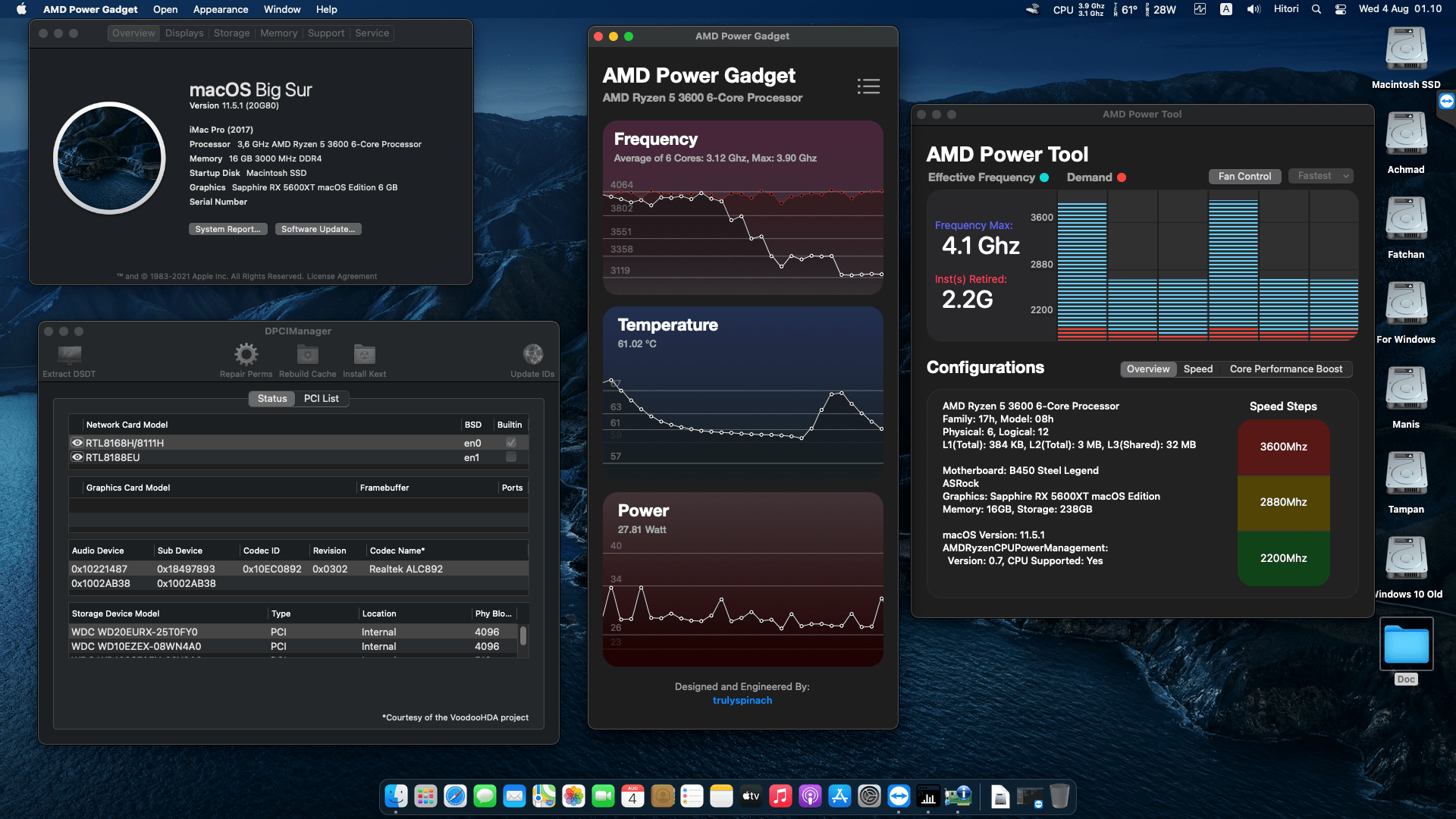Open TeamViewer in the dock

[899, 795]
